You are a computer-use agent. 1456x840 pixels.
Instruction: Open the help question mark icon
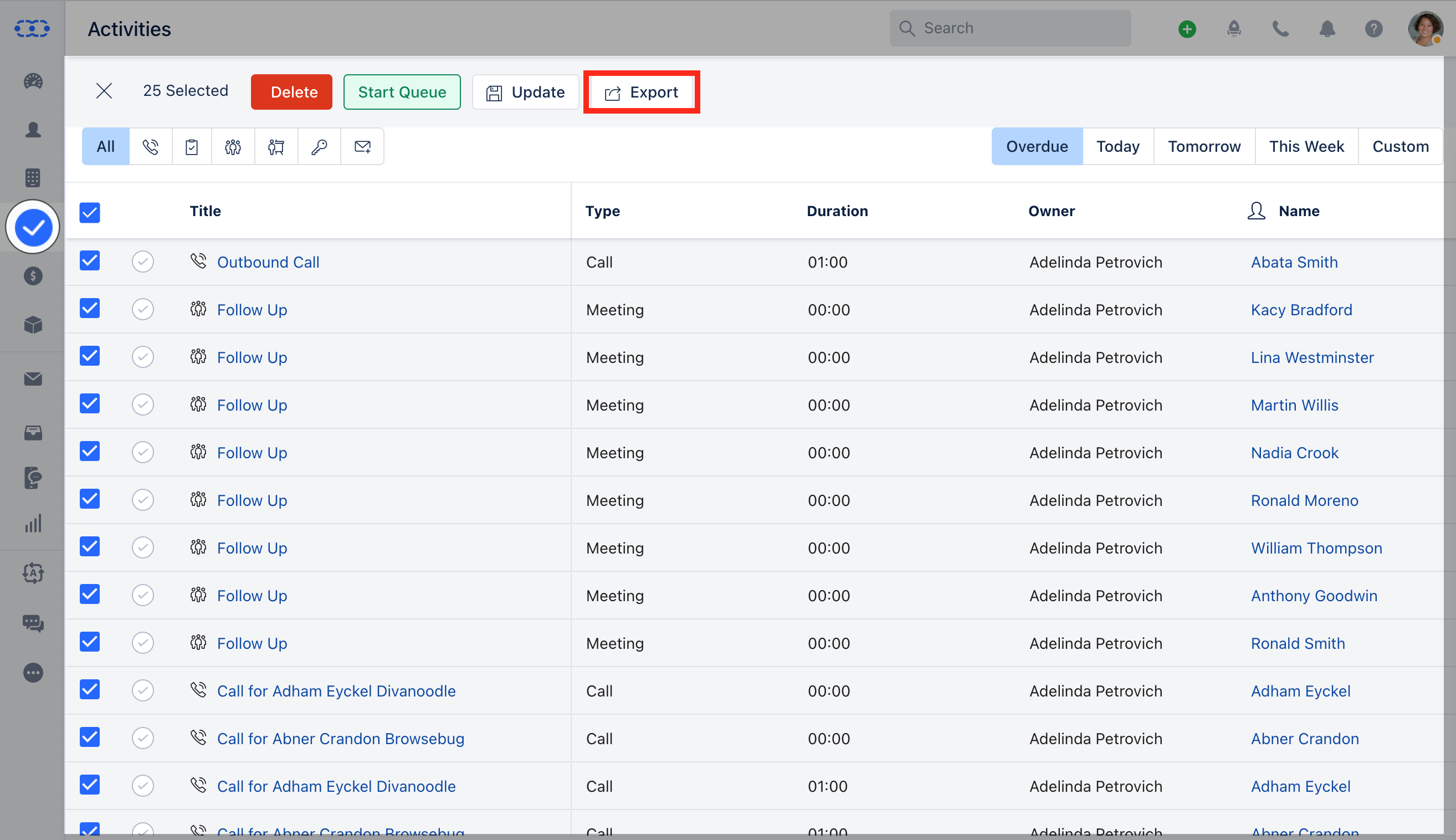[1374, 29]
